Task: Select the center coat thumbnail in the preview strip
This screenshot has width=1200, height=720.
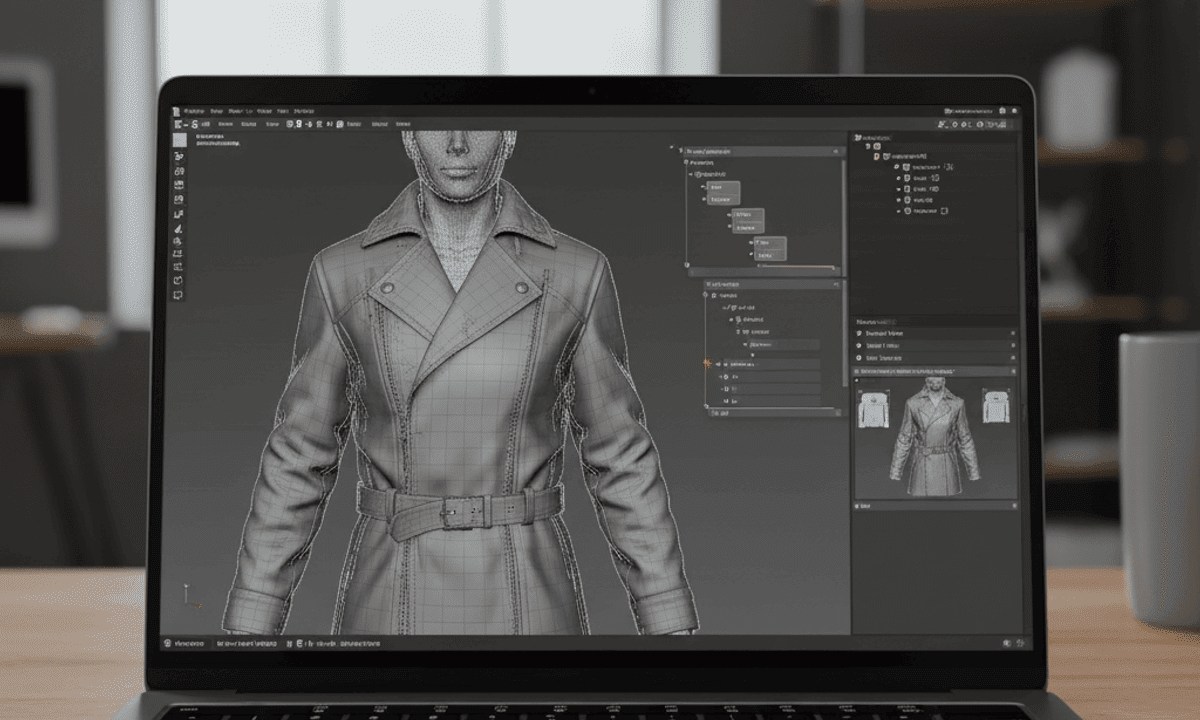Action: 938,441
